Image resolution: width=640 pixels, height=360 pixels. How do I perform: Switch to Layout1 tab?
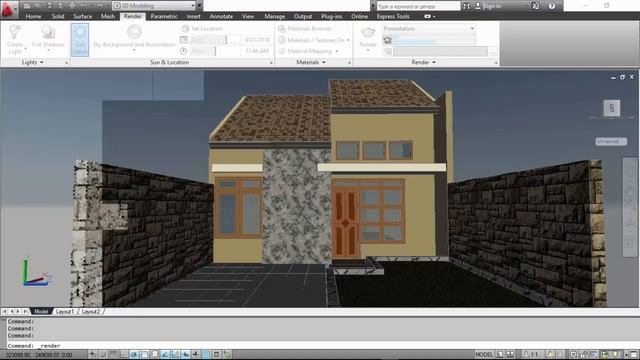65,311
